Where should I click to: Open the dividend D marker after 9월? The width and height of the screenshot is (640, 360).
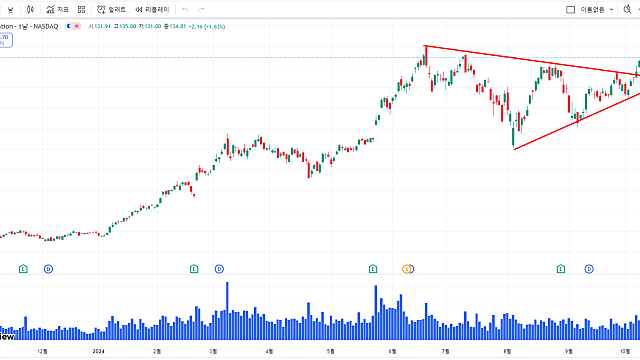[x=589, y=269]
